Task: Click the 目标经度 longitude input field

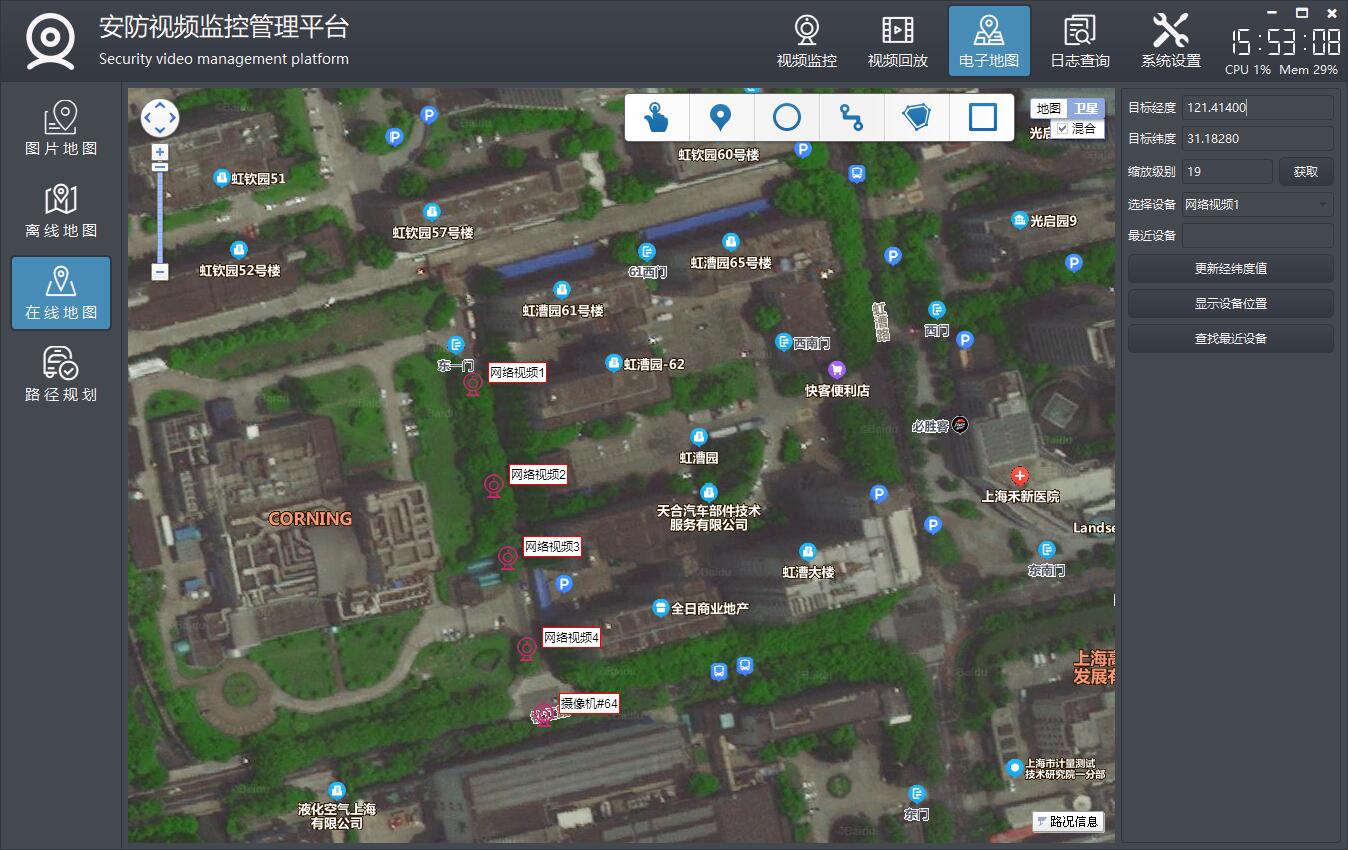Action: [1257, 108]
